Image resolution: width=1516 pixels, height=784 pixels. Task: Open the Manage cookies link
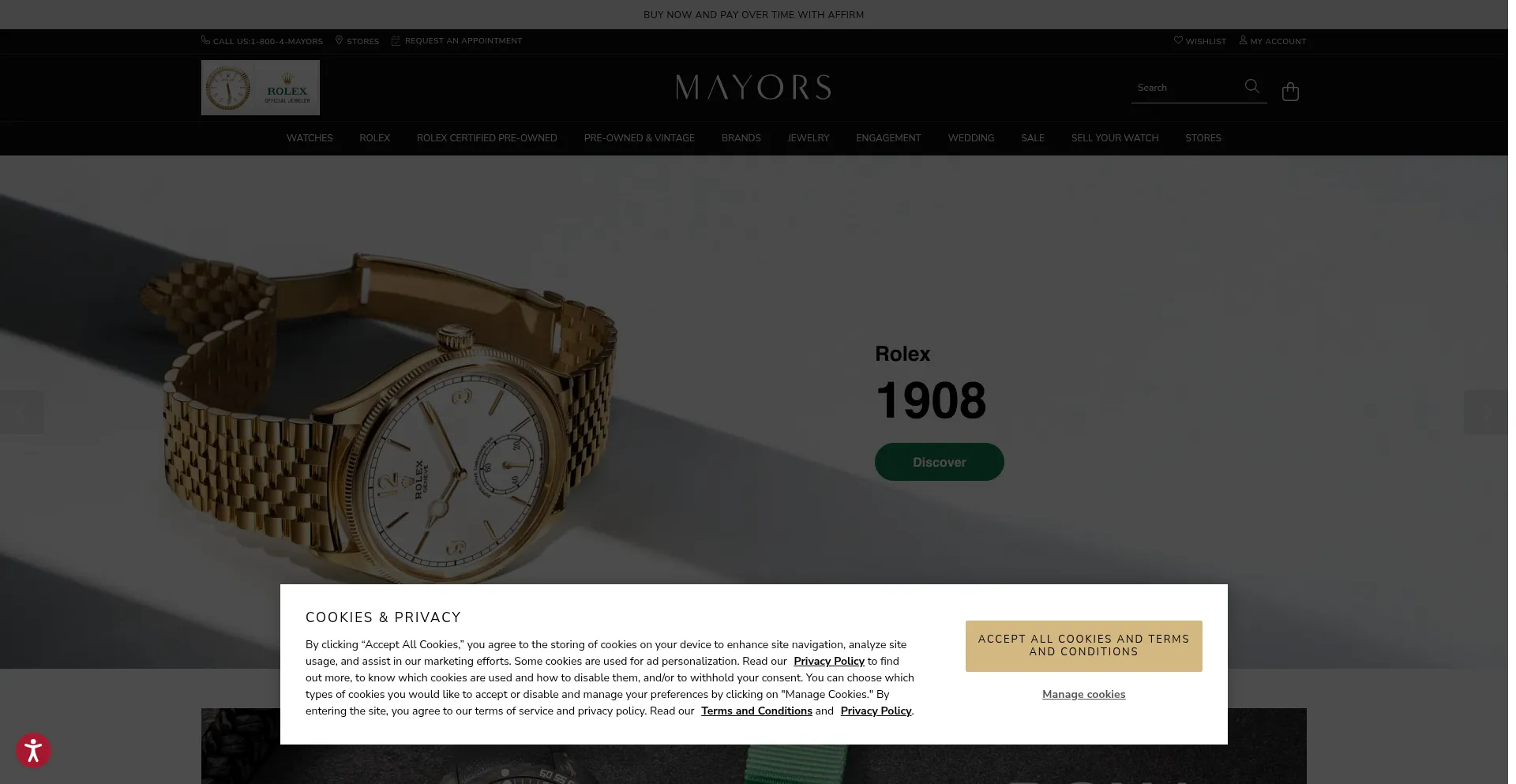click(1083, 695)
